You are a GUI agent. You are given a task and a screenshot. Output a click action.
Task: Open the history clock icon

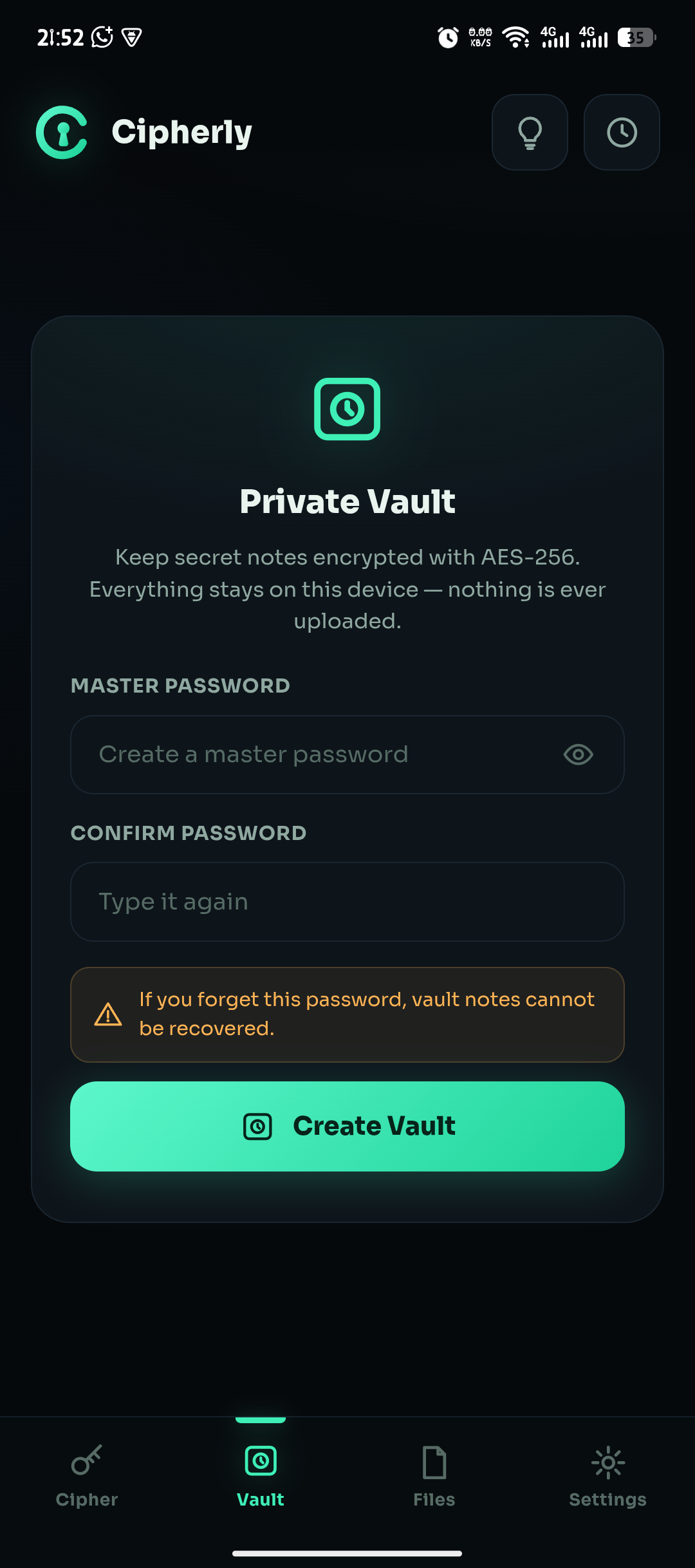click(622, 133)
